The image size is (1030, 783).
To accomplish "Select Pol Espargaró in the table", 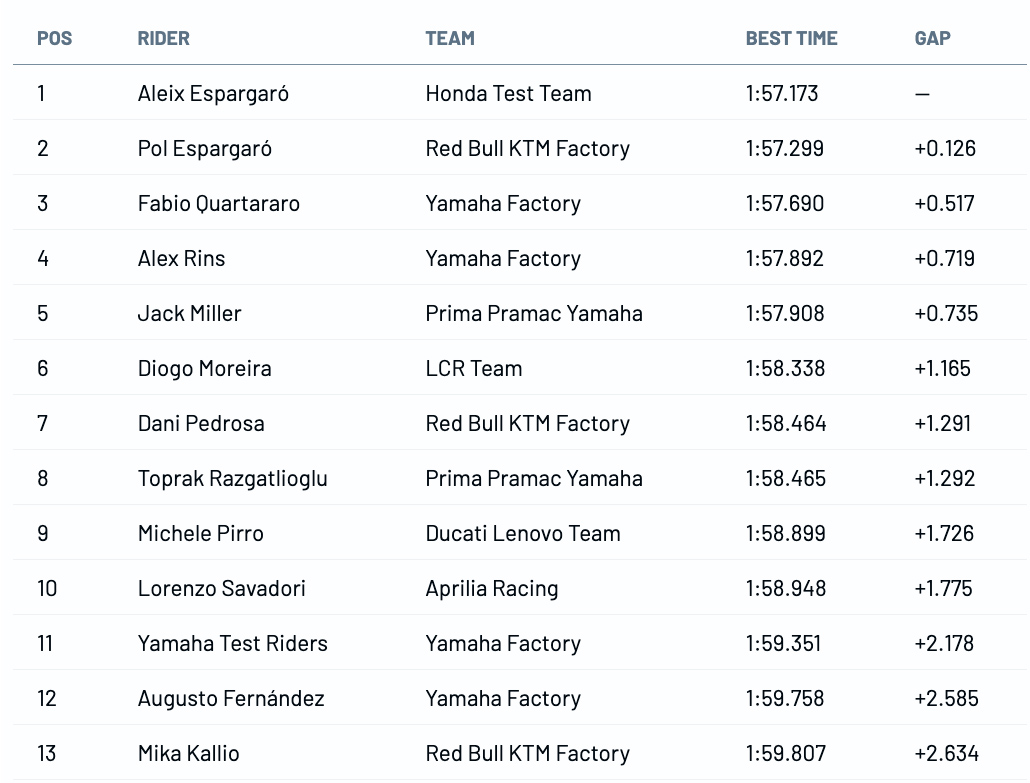I will point(205,149).
